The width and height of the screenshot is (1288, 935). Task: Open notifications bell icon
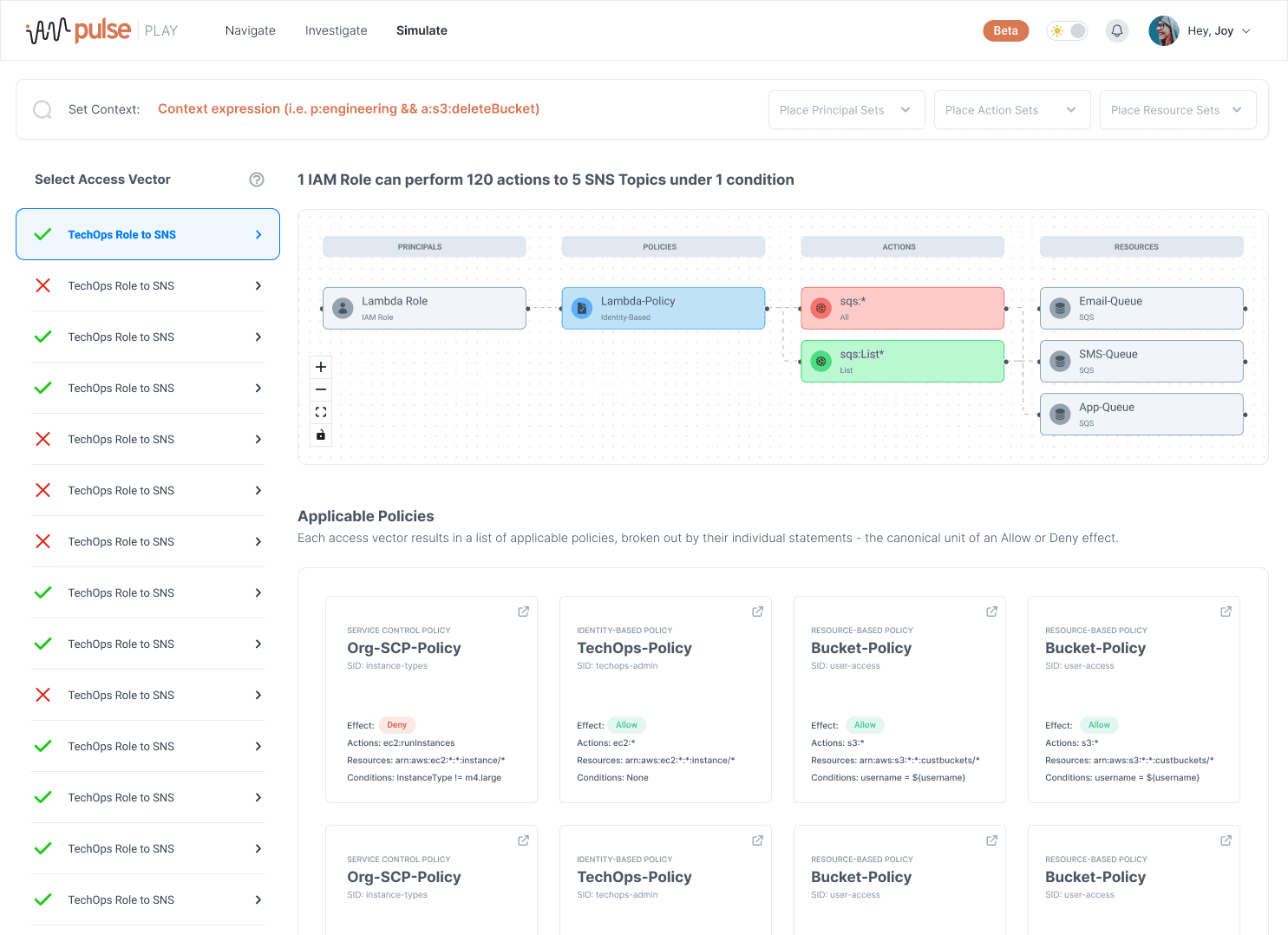pos(1117,30)
